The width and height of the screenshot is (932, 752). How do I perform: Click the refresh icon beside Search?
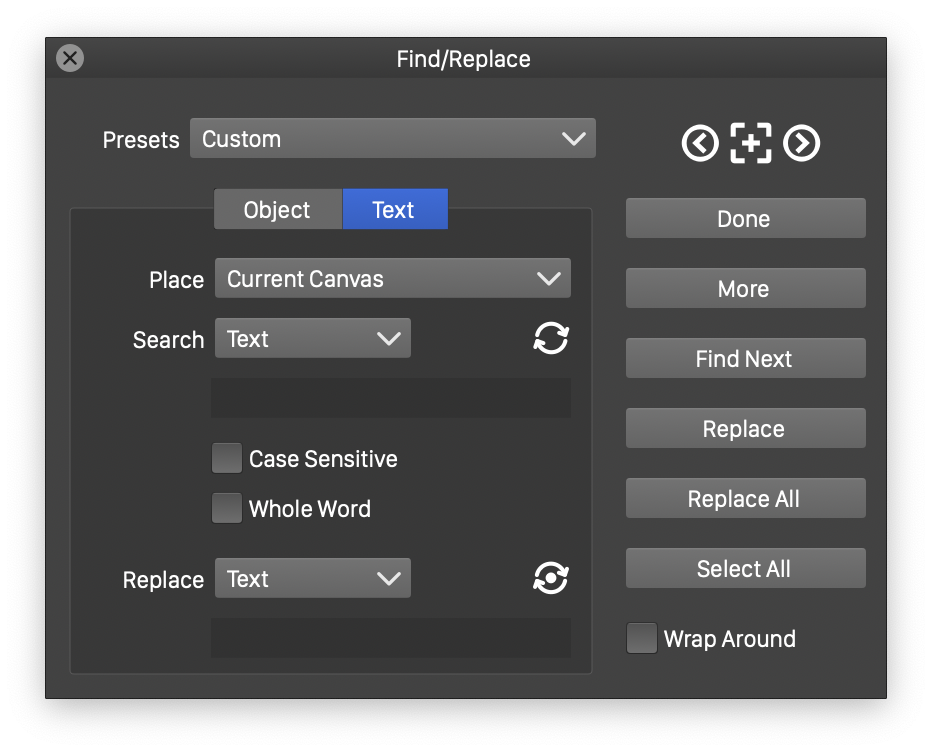tap(550, 339)
